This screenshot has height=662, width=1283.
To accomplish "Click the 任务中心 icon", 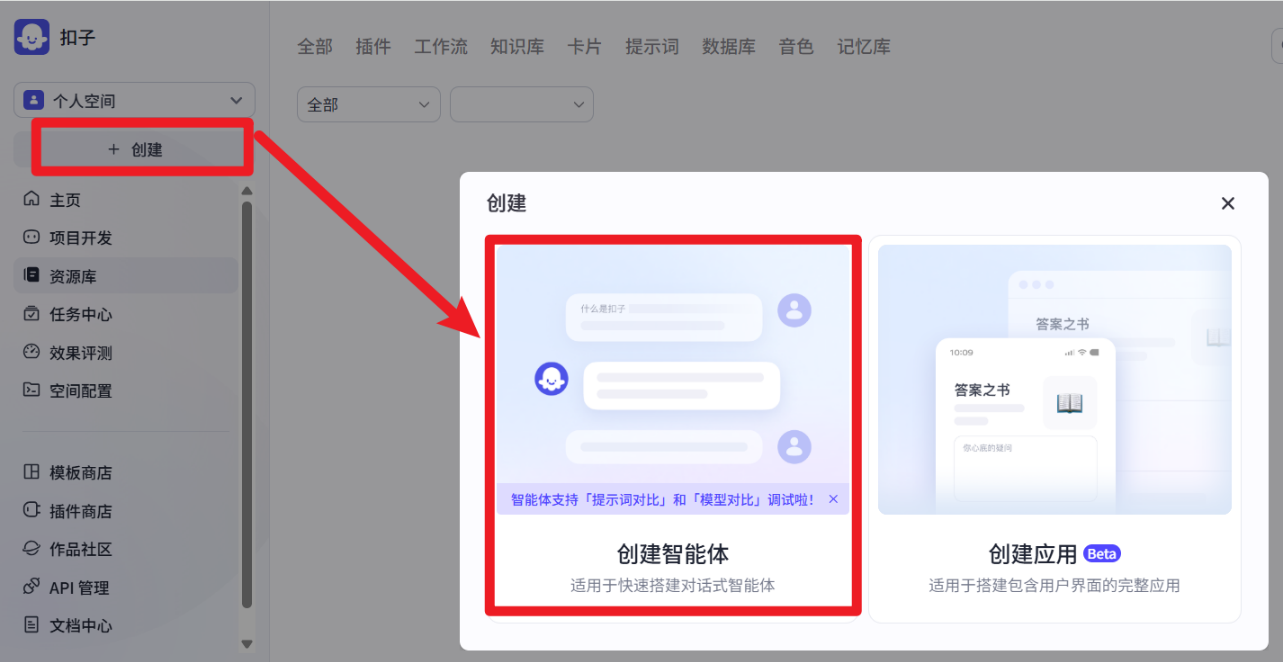I will tap(32, 314).
